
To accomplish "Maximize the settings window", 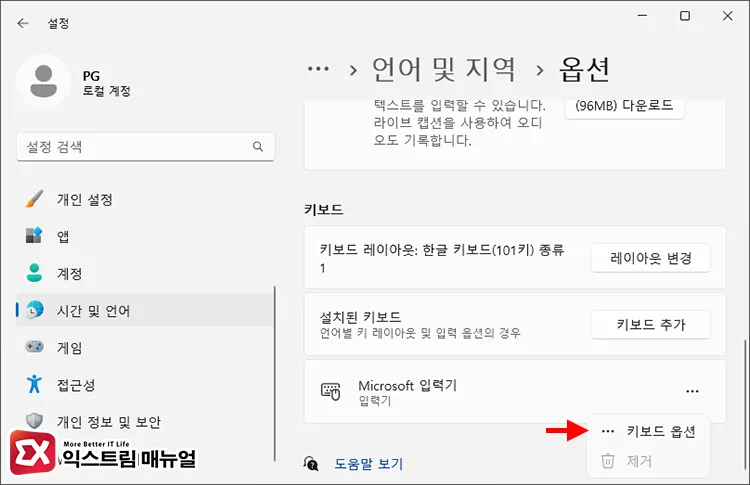I will [x=685, y=16].
